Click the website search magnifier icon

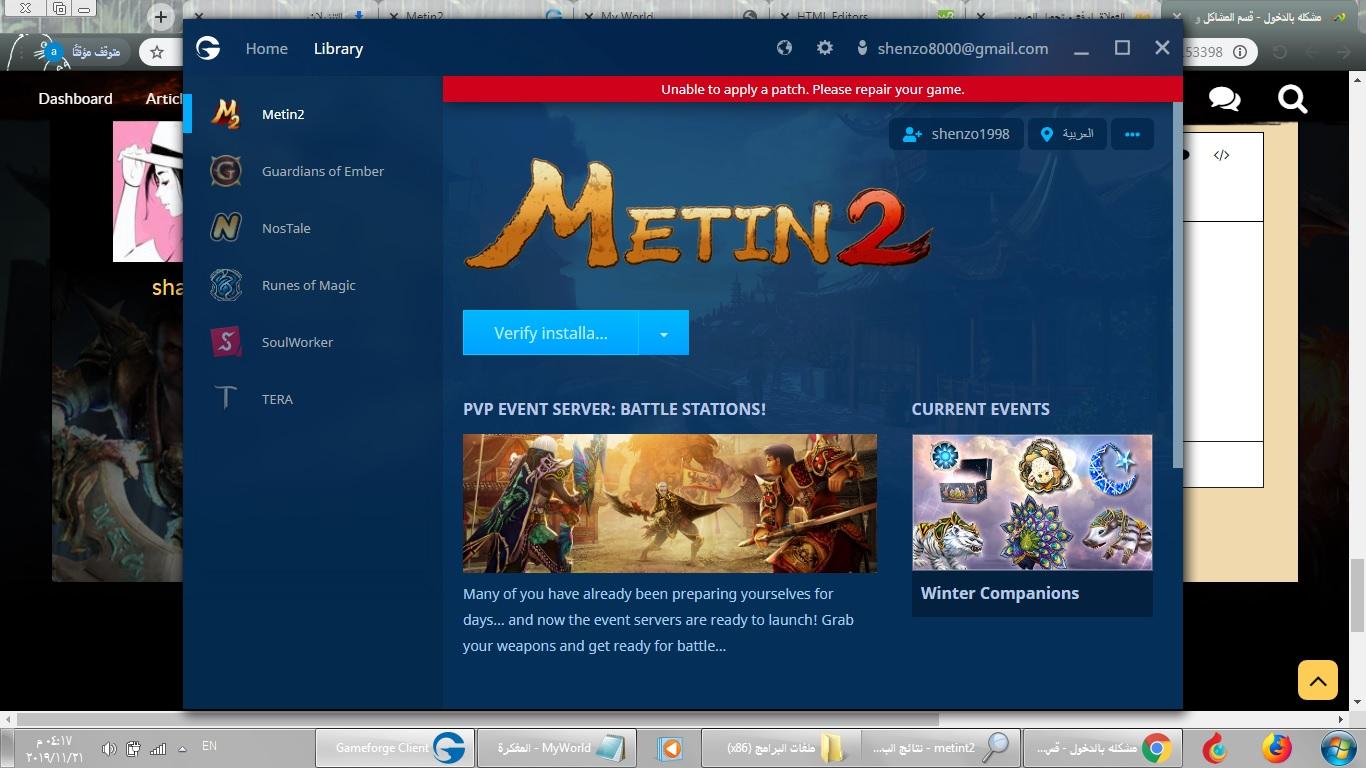click(x=1292, y=99)
